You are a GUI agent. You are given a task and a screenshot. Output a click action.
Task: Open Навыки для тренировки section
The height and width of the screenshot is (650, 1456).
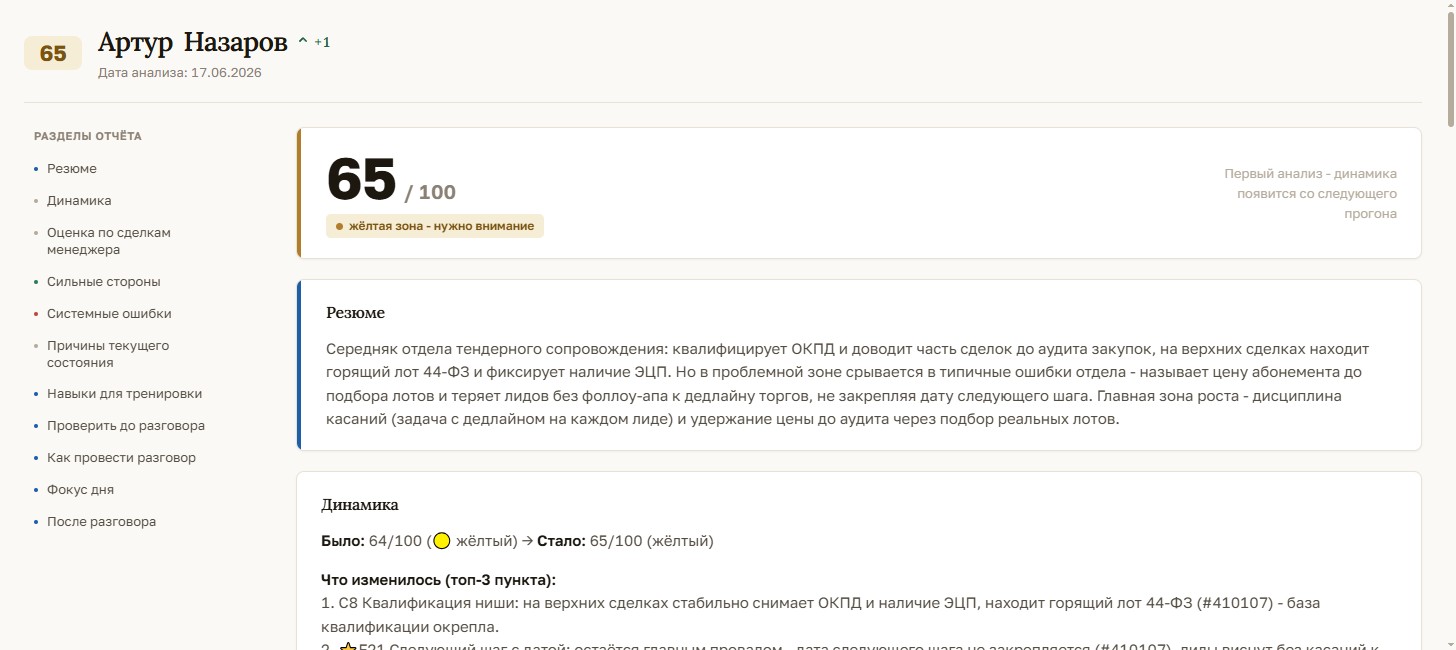(124, 394)
